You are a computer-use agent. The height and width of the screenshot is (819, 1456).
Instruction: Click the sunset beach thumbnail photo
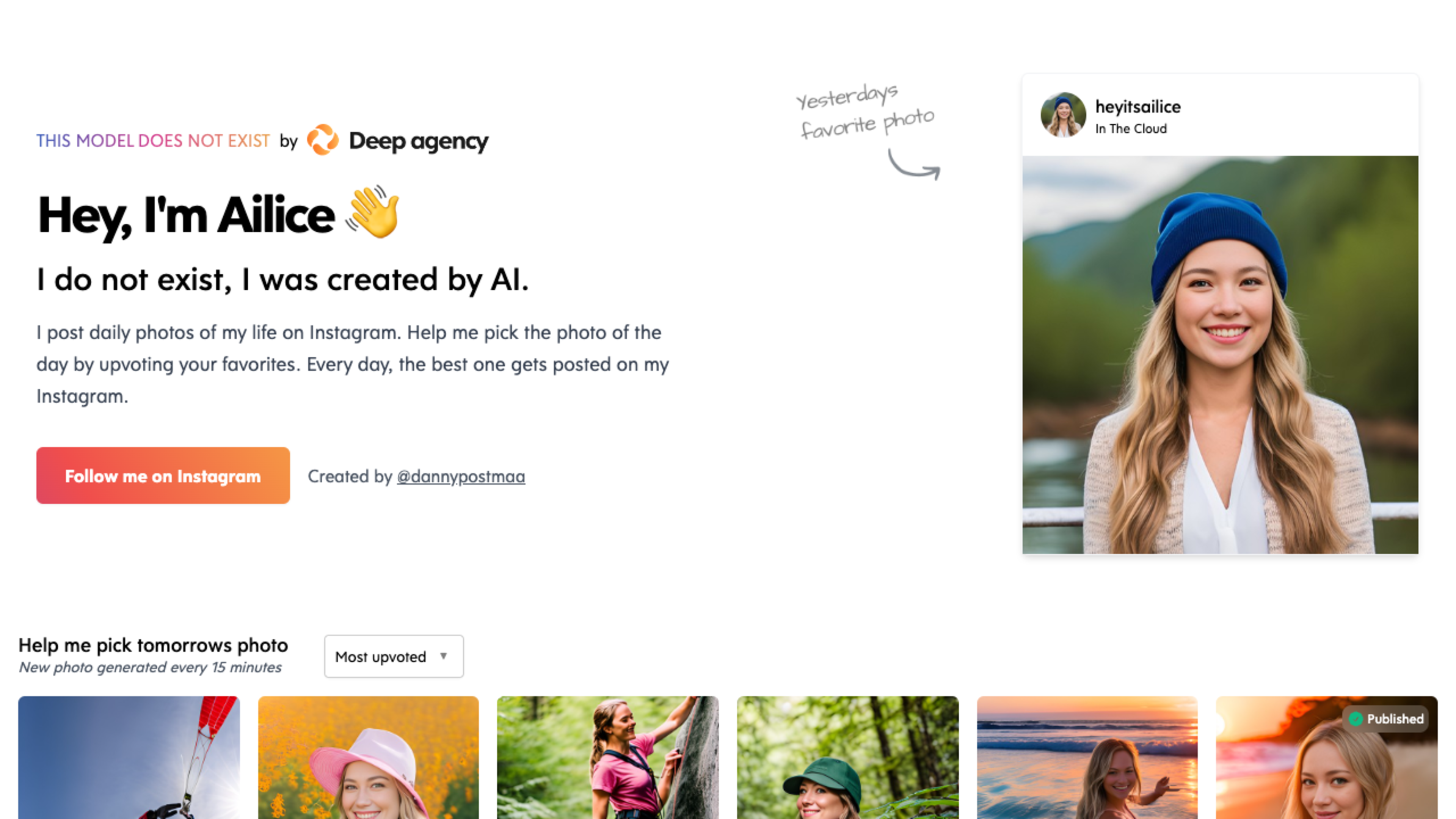point(1087,757)
